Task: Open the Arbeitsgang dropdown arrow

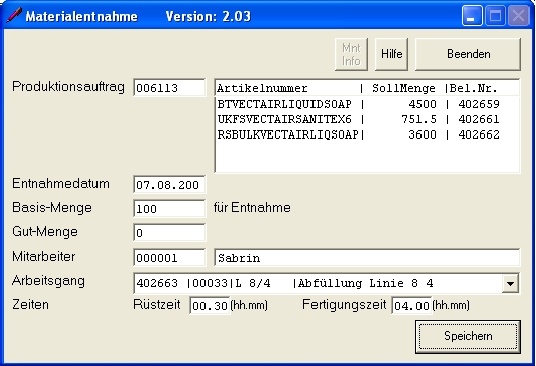Action: [x=510, y=283]
